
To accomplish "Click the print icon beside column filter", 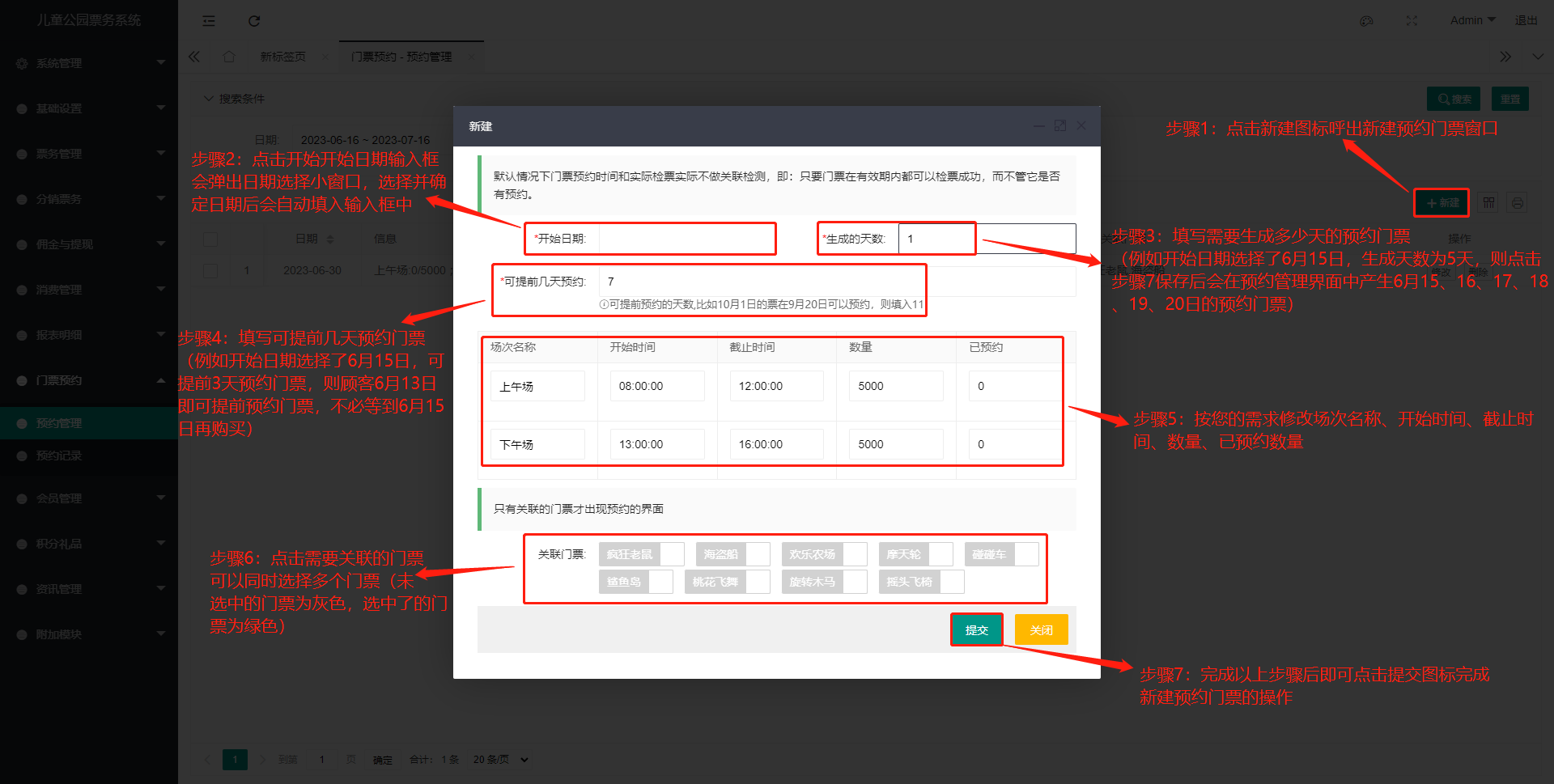I will (x=1518, y=202).
